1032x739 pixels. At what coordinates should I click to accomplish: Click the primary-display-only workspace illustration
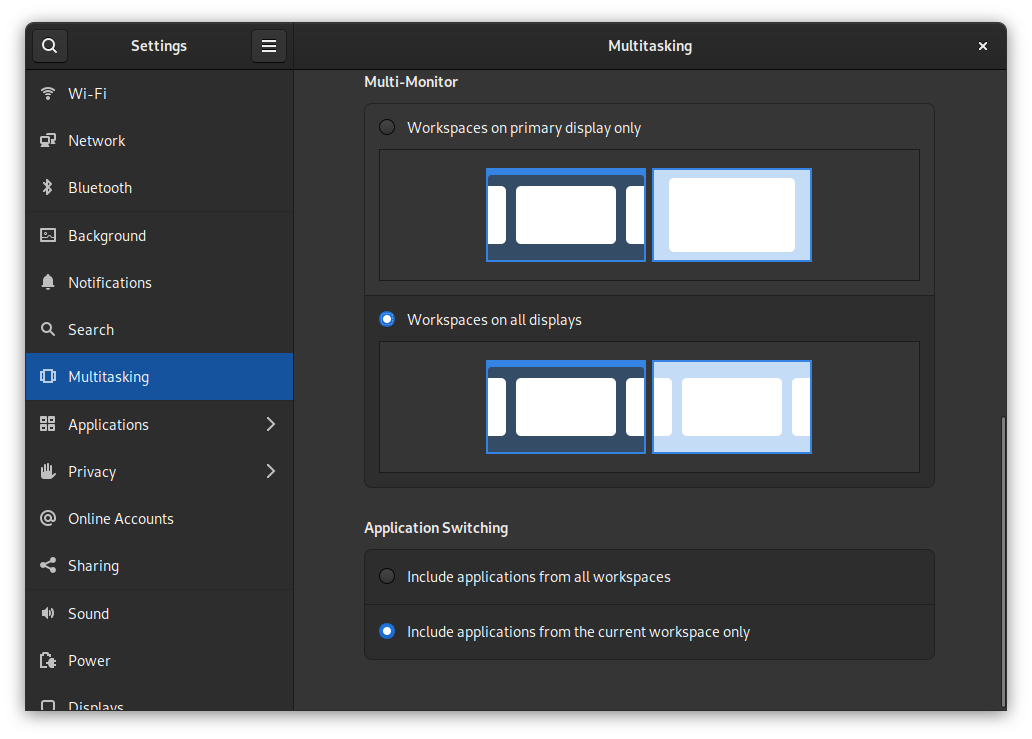[x=649, y=215]
